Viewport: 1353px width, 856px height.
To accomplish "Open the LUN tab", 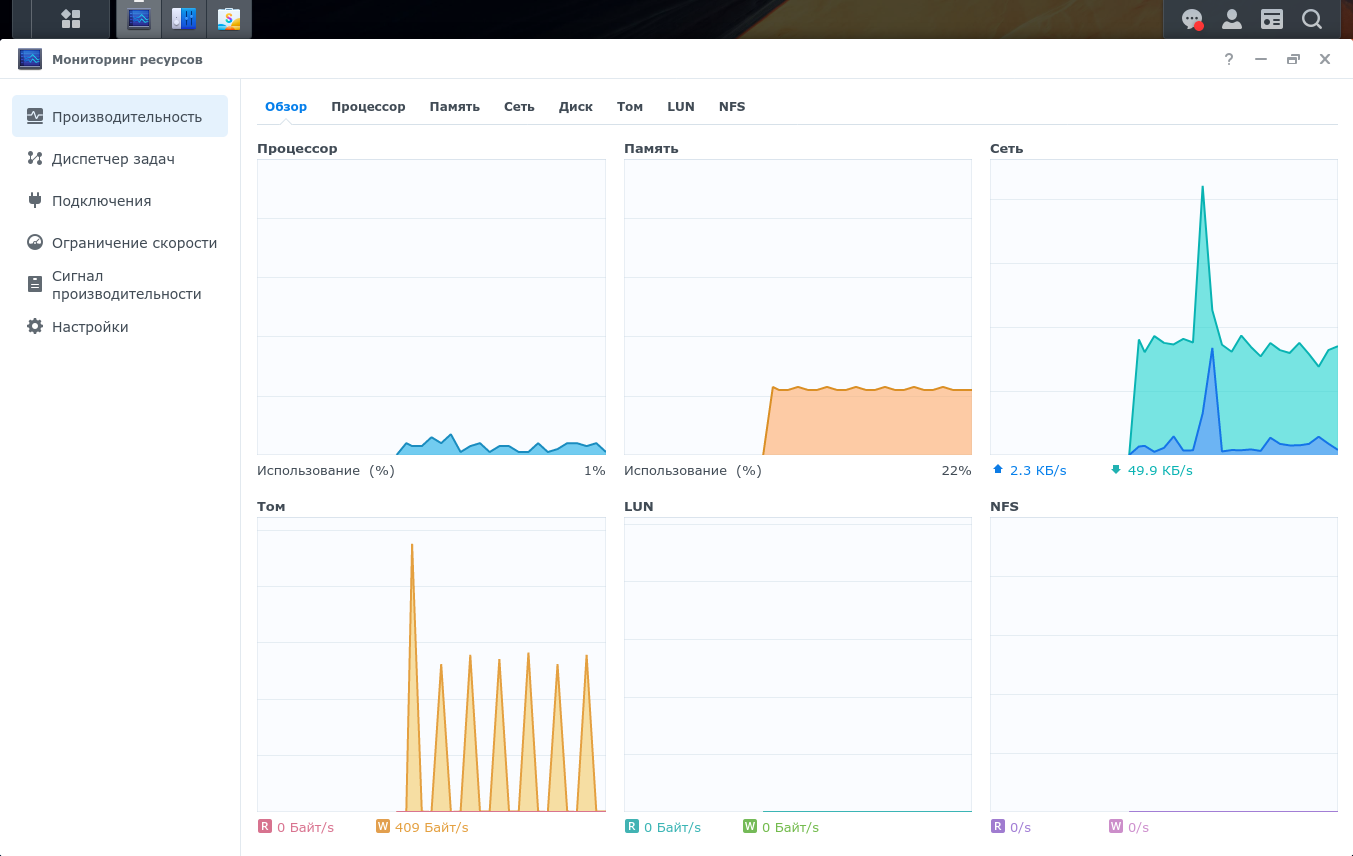I will point(681,107).
